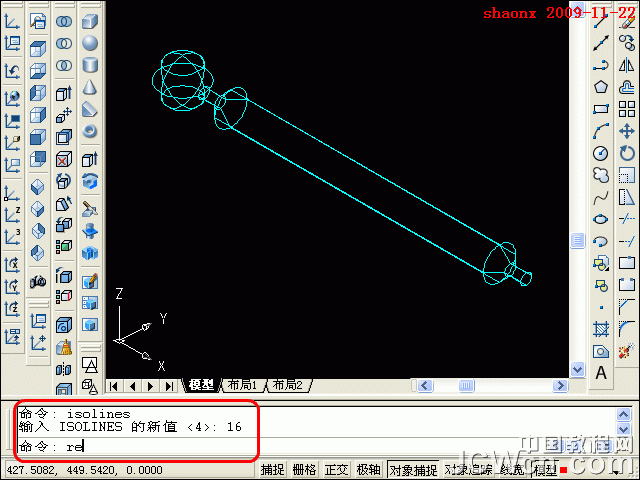Screen dimensions: 640x480
Task: Toggle 捕捉 snap mode in status bar
Action: [x=272, y=470]
